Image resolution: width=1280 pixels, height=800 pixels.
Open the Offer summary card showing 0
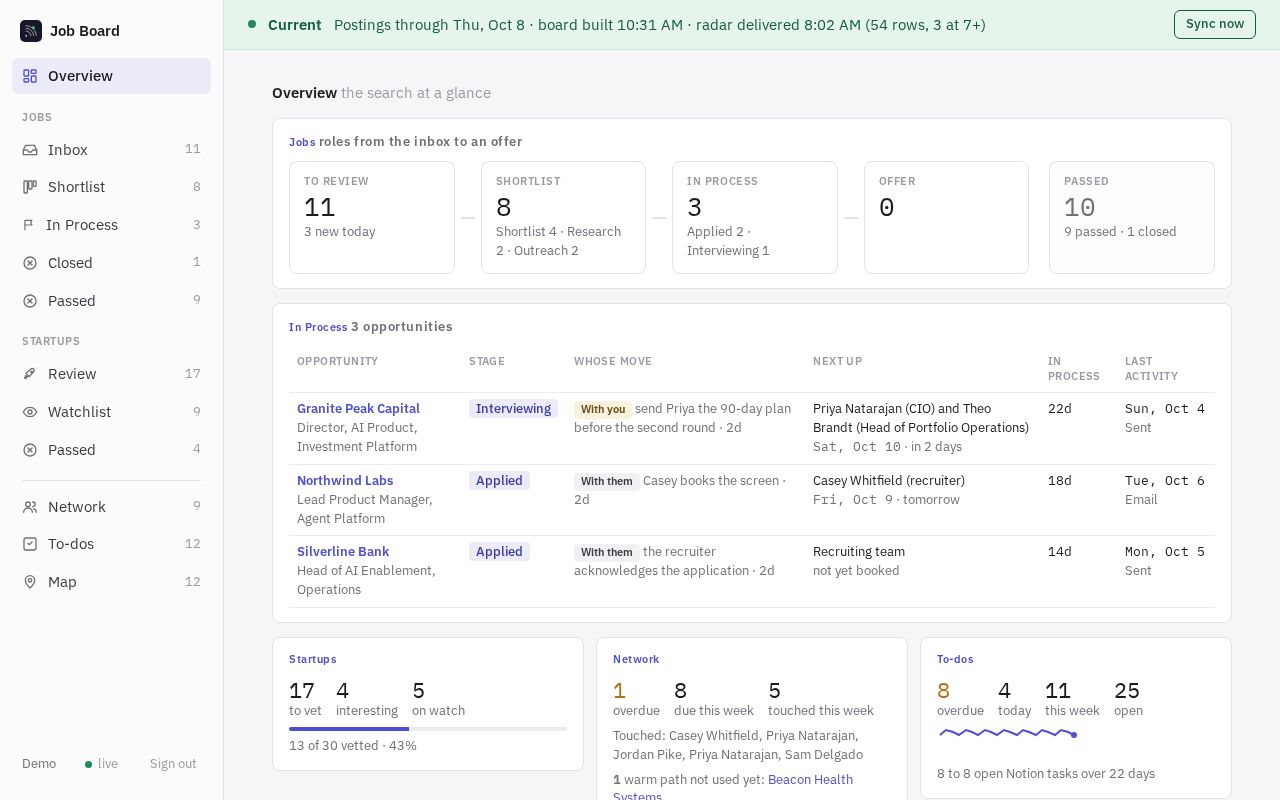(x=946, y=217)
